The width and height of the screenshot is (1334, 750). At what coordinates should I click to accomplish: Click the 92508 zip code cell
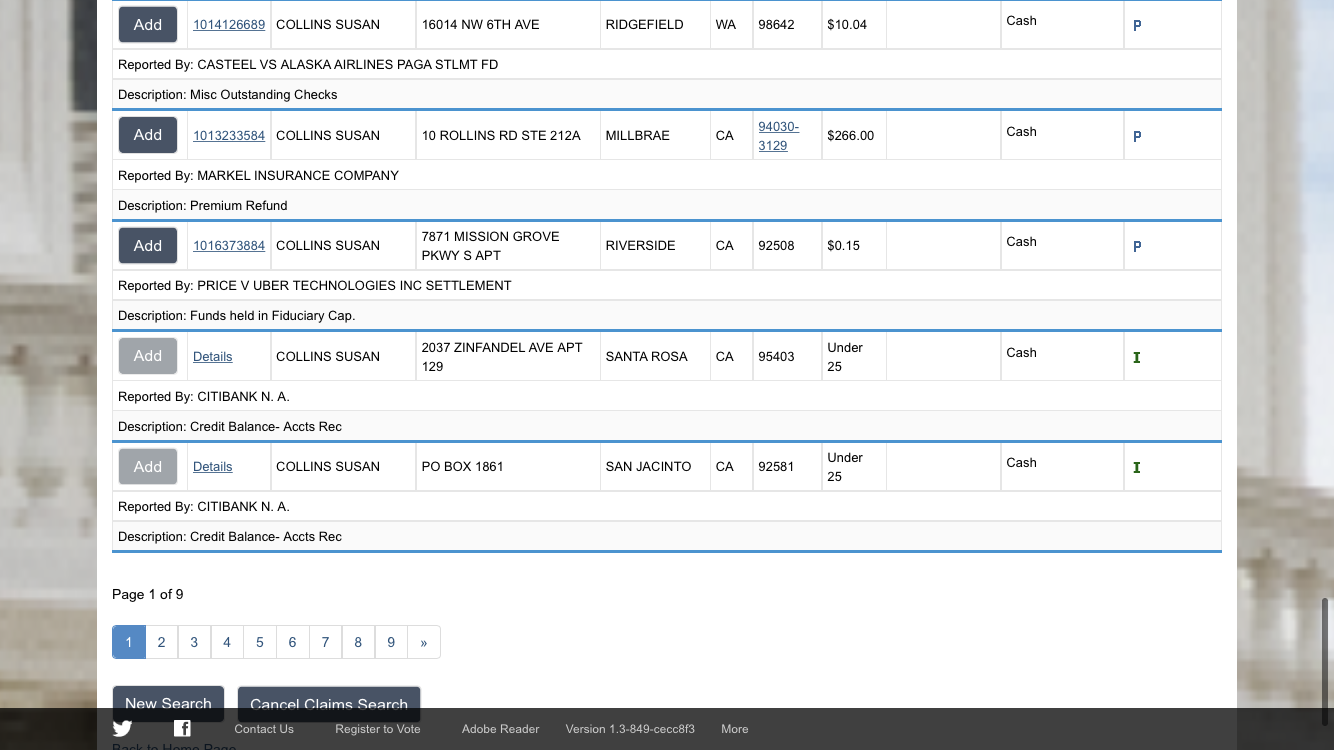(786, 245)
